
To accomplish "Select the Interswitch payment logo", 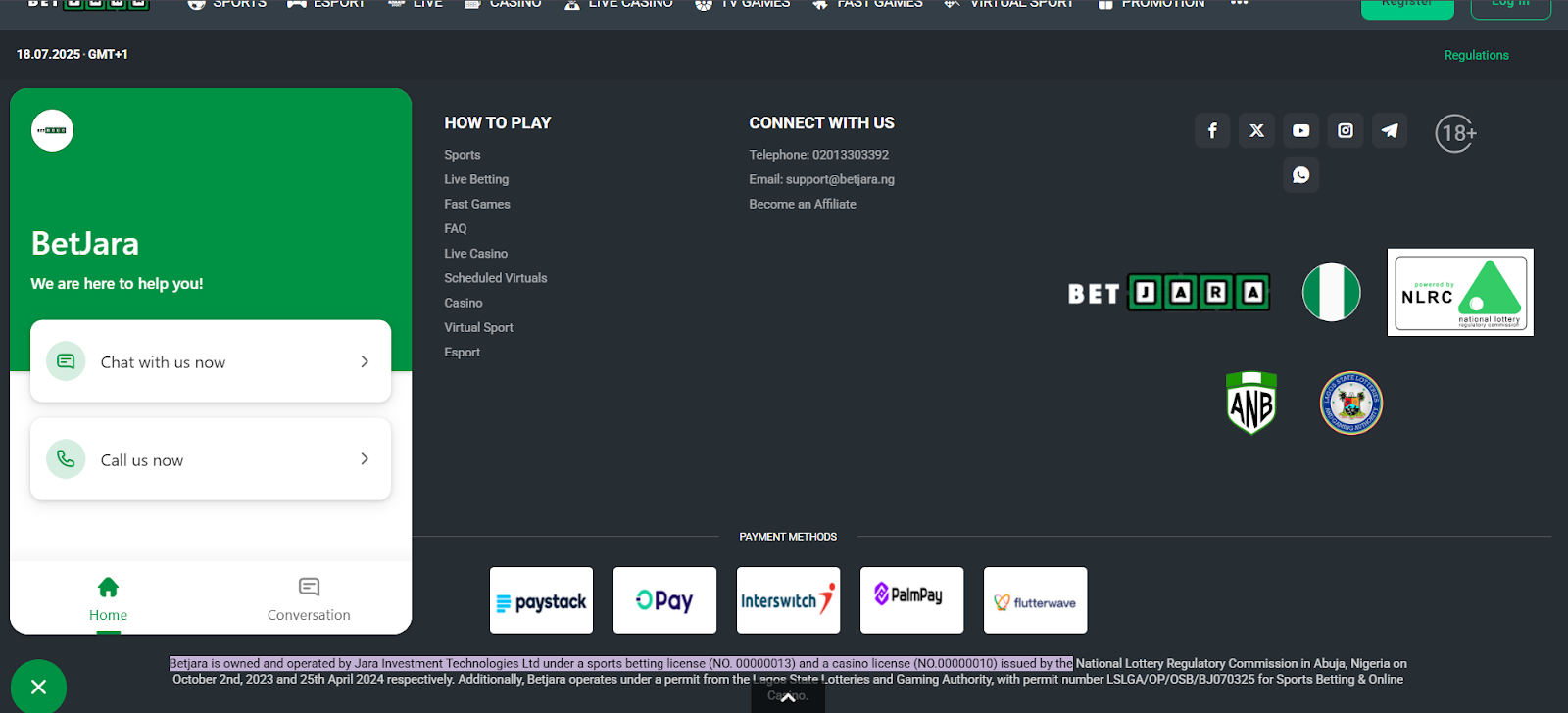I will coord(788,600).
